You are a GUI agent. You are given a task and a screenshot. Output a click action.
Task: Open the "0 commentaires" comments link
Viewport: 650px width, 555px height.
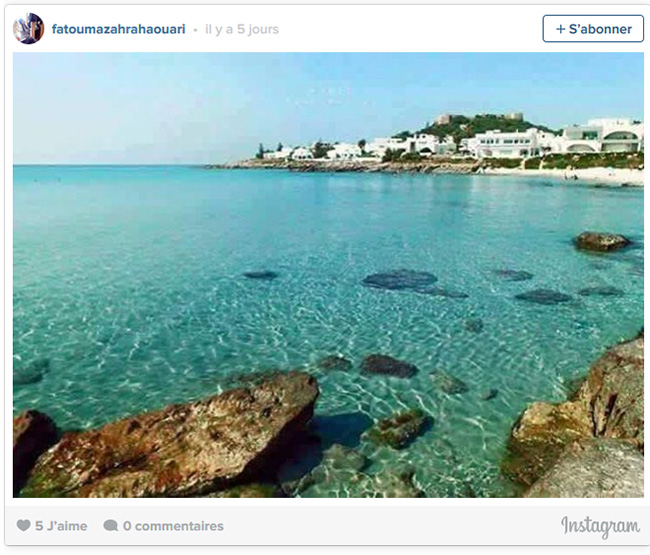click(173, 526)
